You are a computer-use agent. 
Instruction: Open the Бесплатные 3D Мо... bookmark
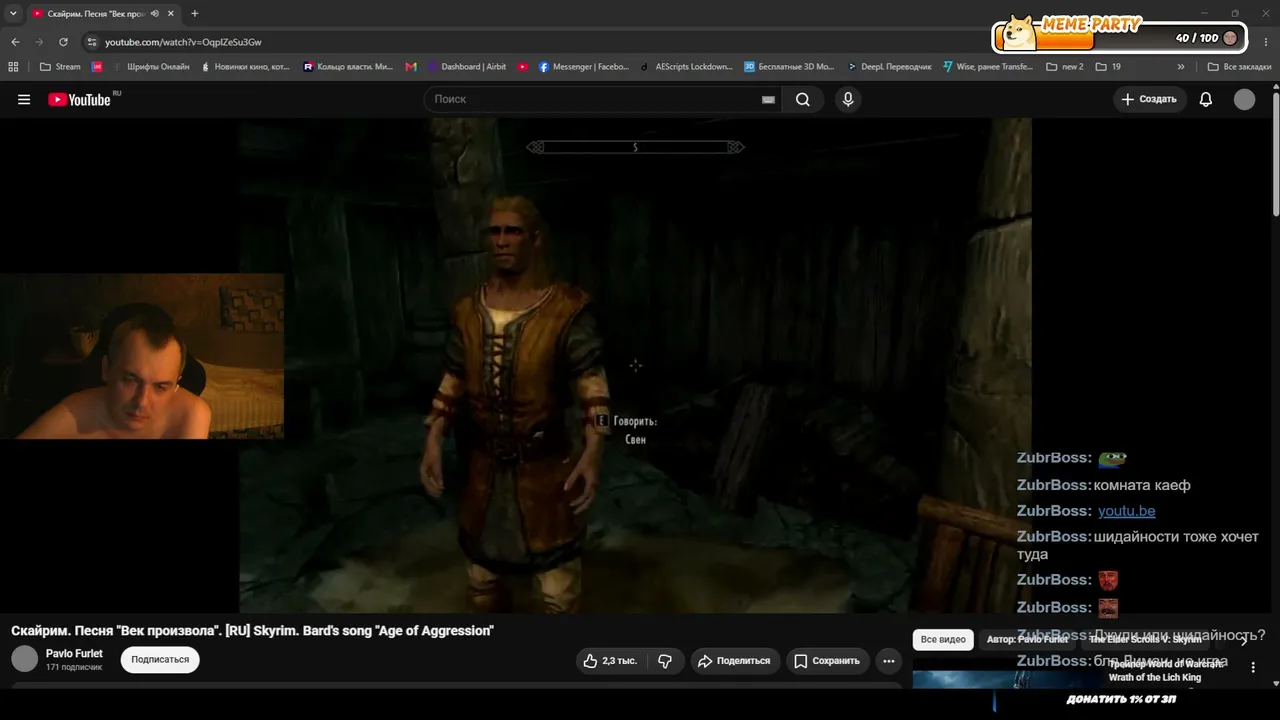[789, 67]
